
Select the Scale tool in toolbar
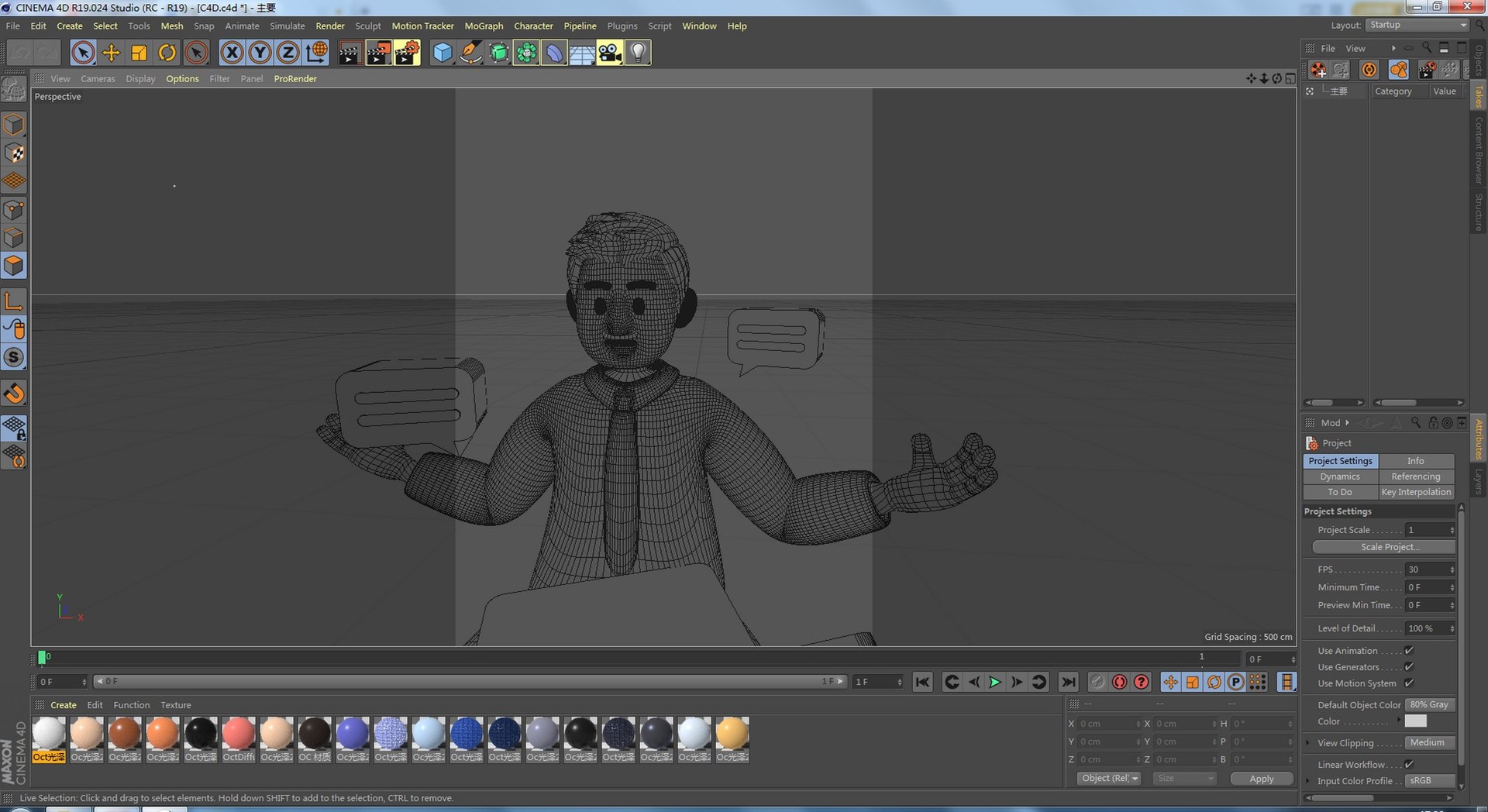[x=139, y=53]
